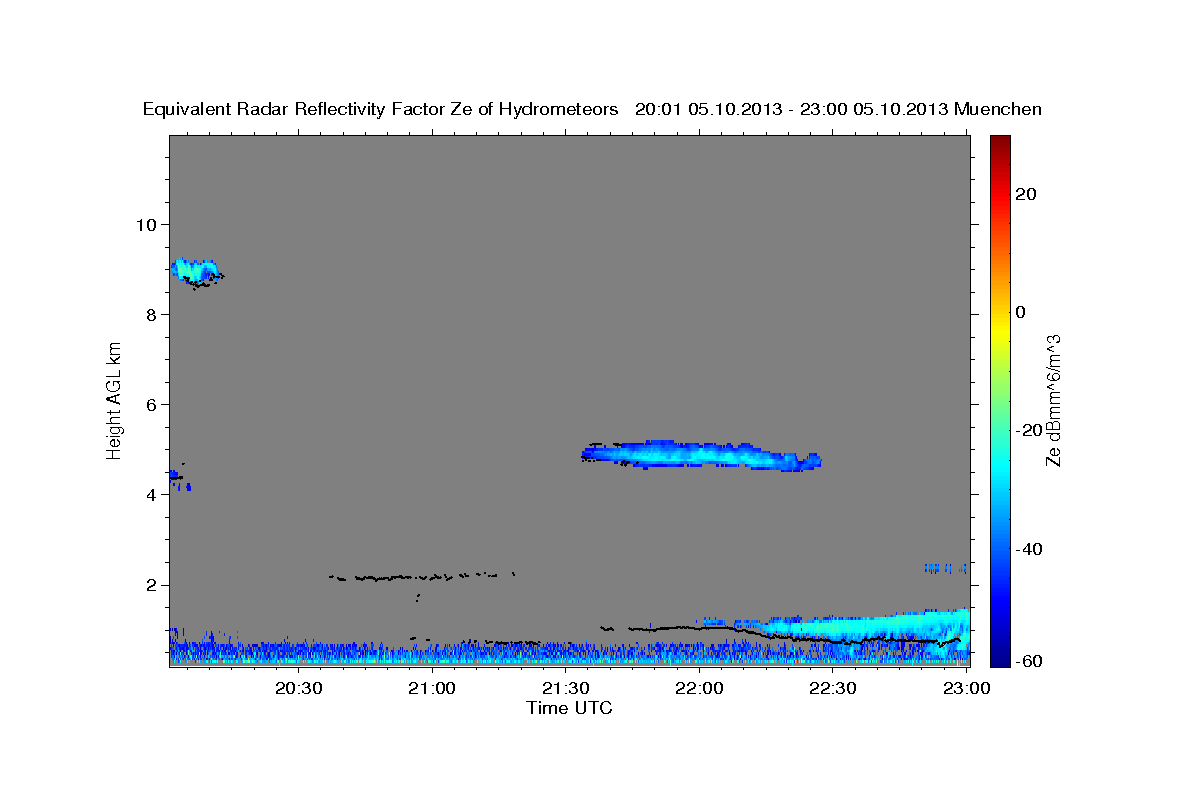
Task: Click the 20:30 time tick label
Action: [x=299, y=688]
